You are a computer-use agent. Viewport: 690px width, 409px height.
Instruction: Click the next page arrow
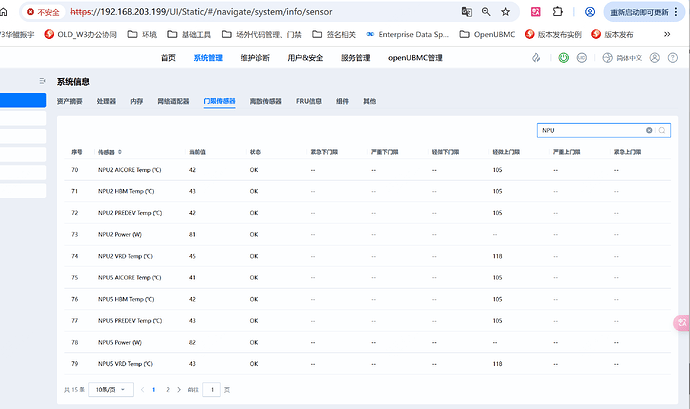pyautogui.click(x=179, y=390)
